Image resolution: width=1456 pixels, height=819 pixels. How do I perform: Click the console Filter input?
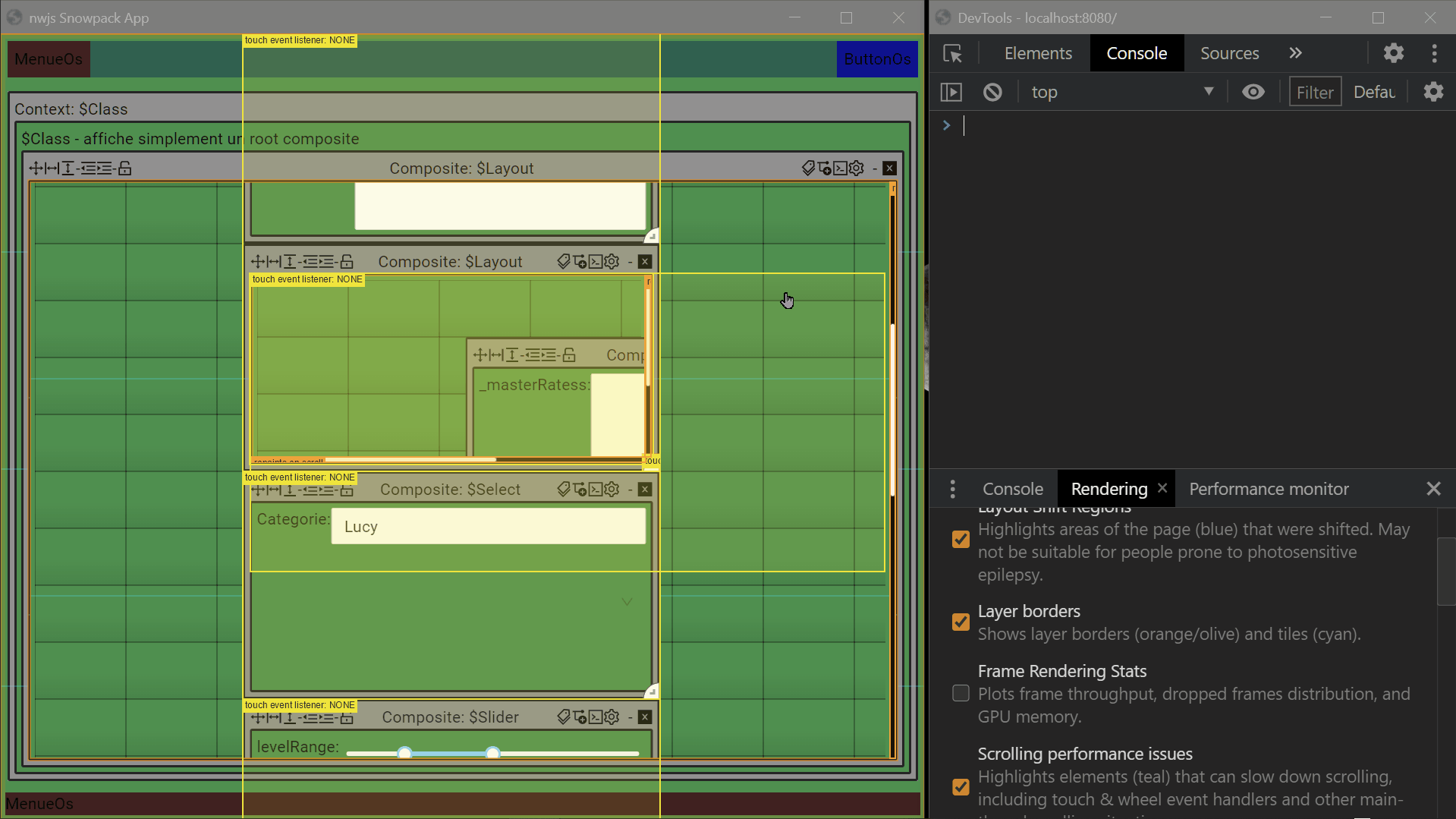point(1315,92)
